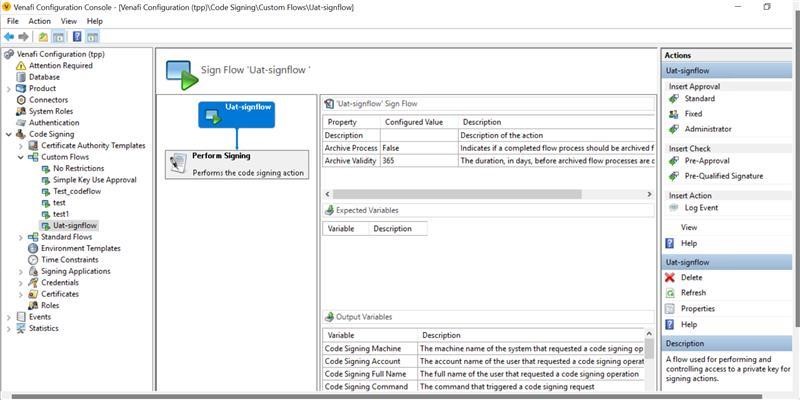Click the Code Signing Account variable row
800x400 pixels.
click(483, 361)
